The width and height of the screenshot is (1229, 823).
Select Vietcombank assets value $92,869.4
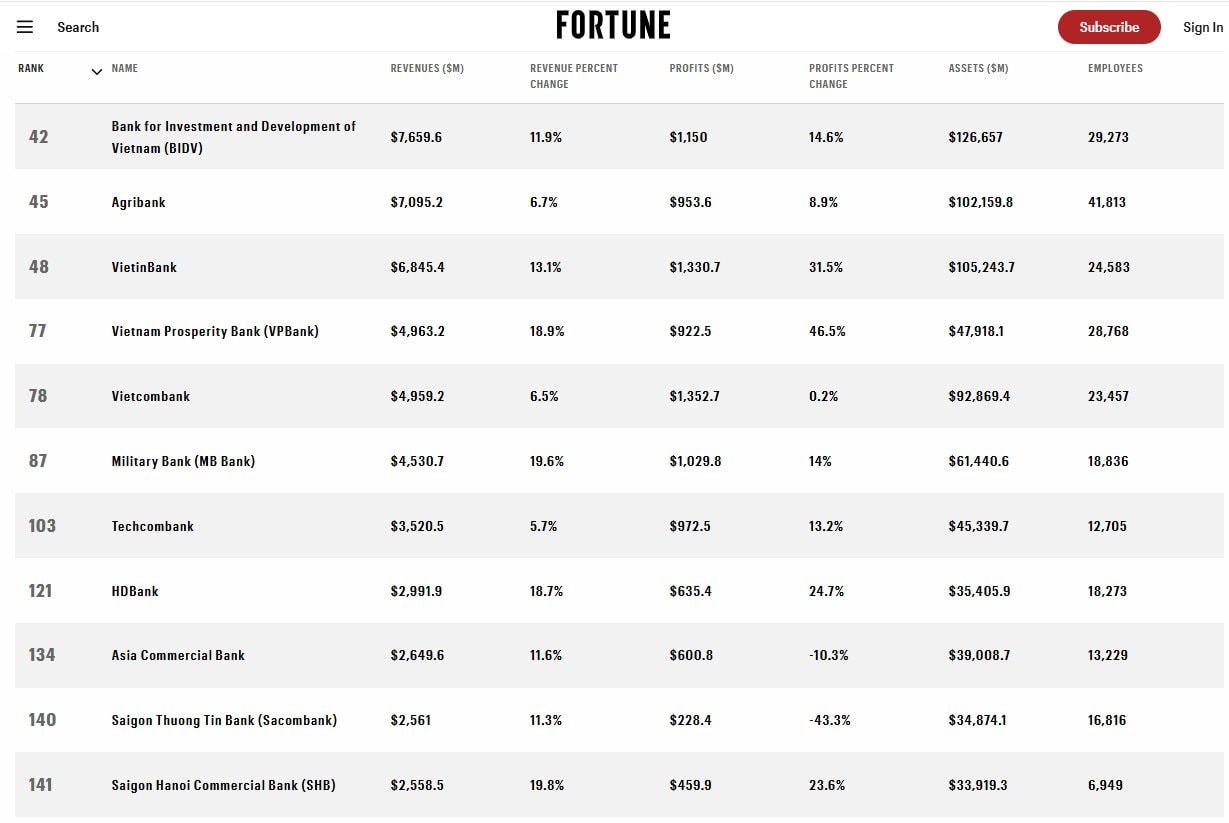click(979, 396)
